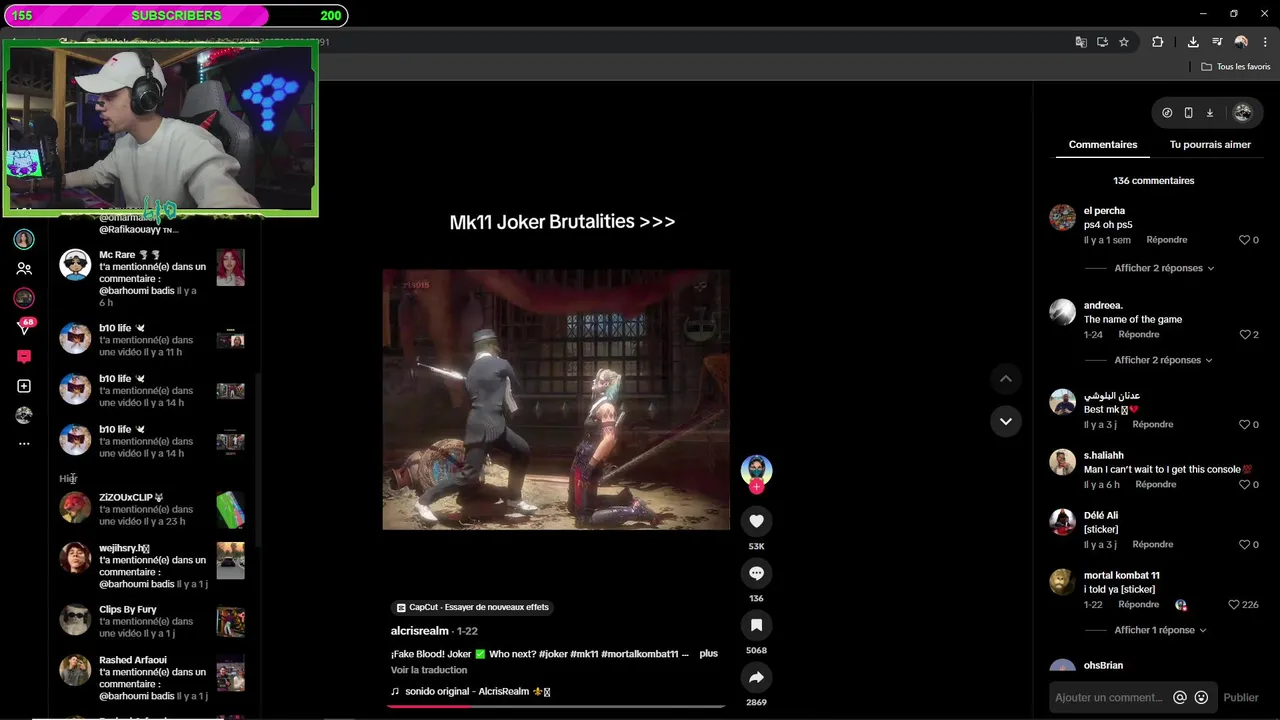Expand 2 replies under andreea's comment
The height and width of the screenshot is (720, 1280).
[1164, 360]
